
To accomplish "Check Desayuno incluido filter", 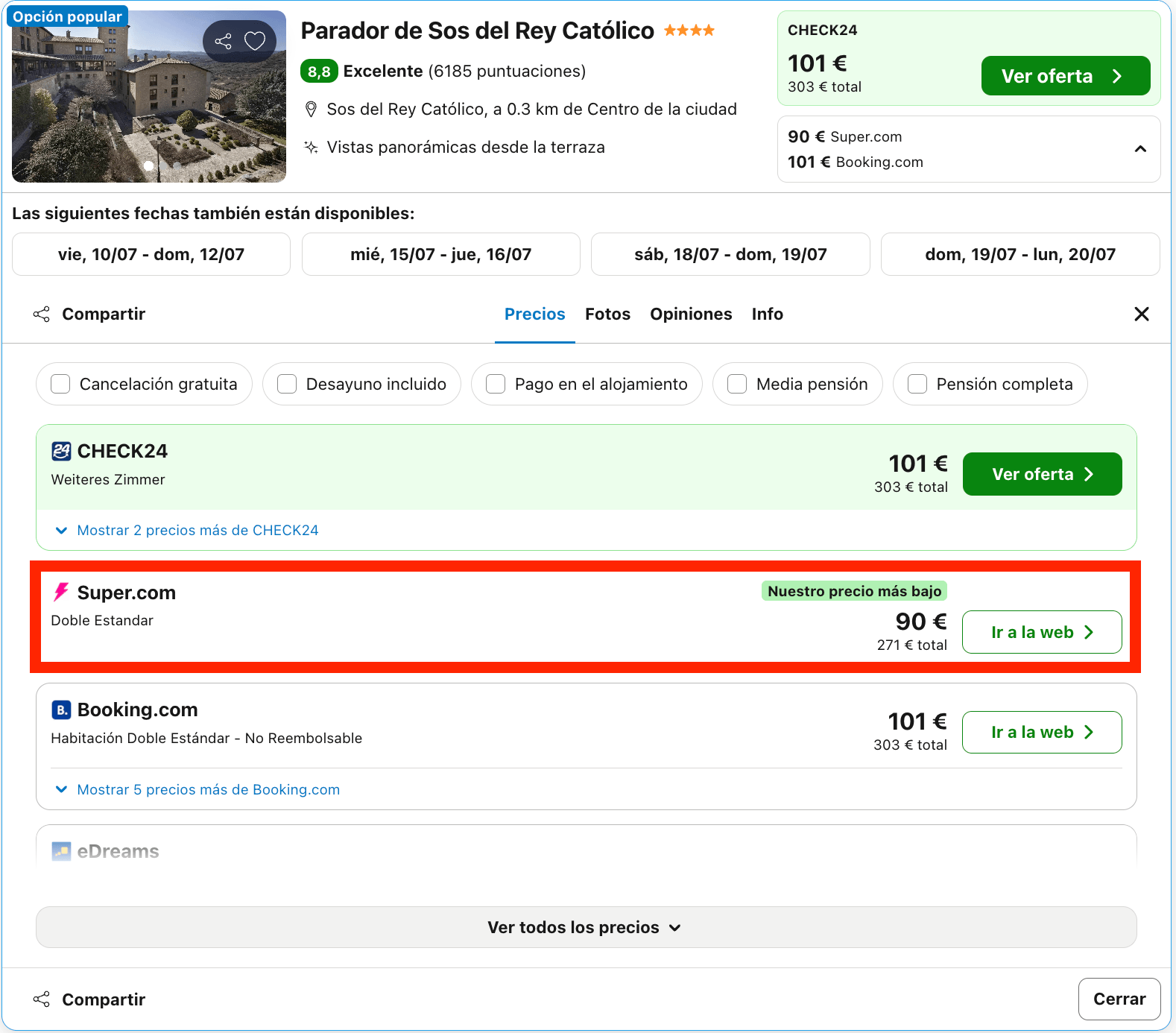I will [x=287, y=384].
